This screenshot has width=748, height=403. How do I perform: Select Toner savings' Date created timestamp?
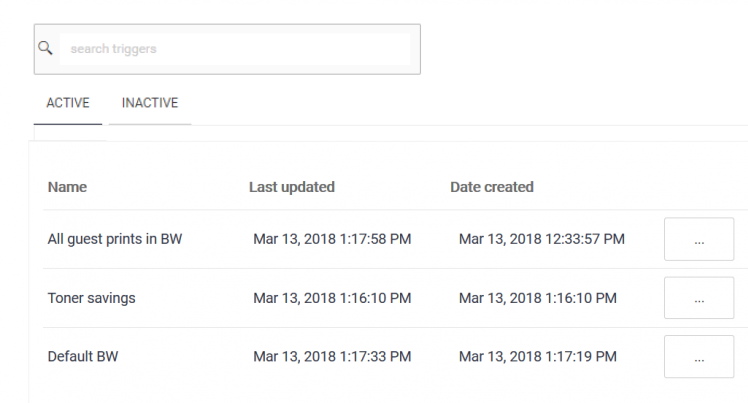(x=537, y=298)
